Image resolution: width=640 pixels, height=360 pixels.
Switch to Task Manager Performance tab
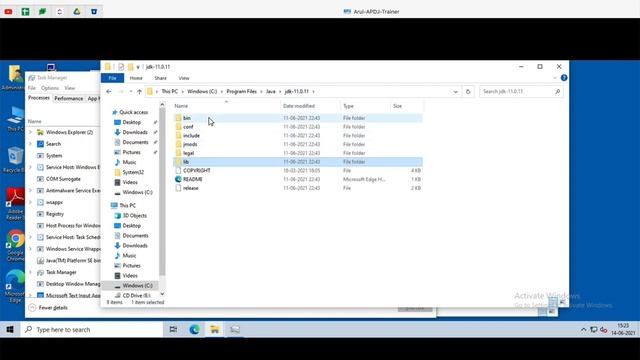(68, 98)
